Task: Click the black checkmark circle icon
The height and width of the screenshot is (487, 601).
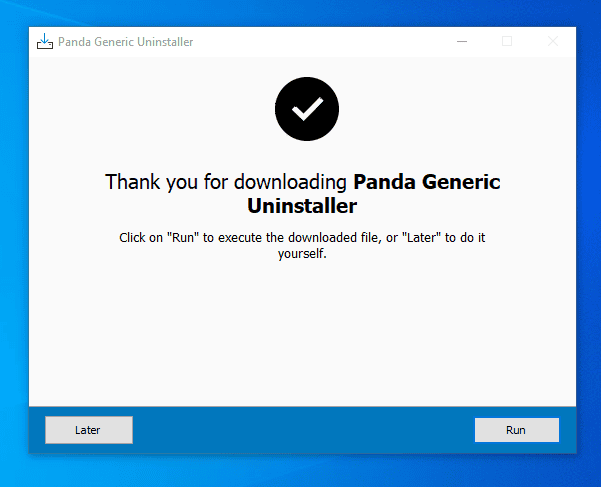Action: (307, 108)
